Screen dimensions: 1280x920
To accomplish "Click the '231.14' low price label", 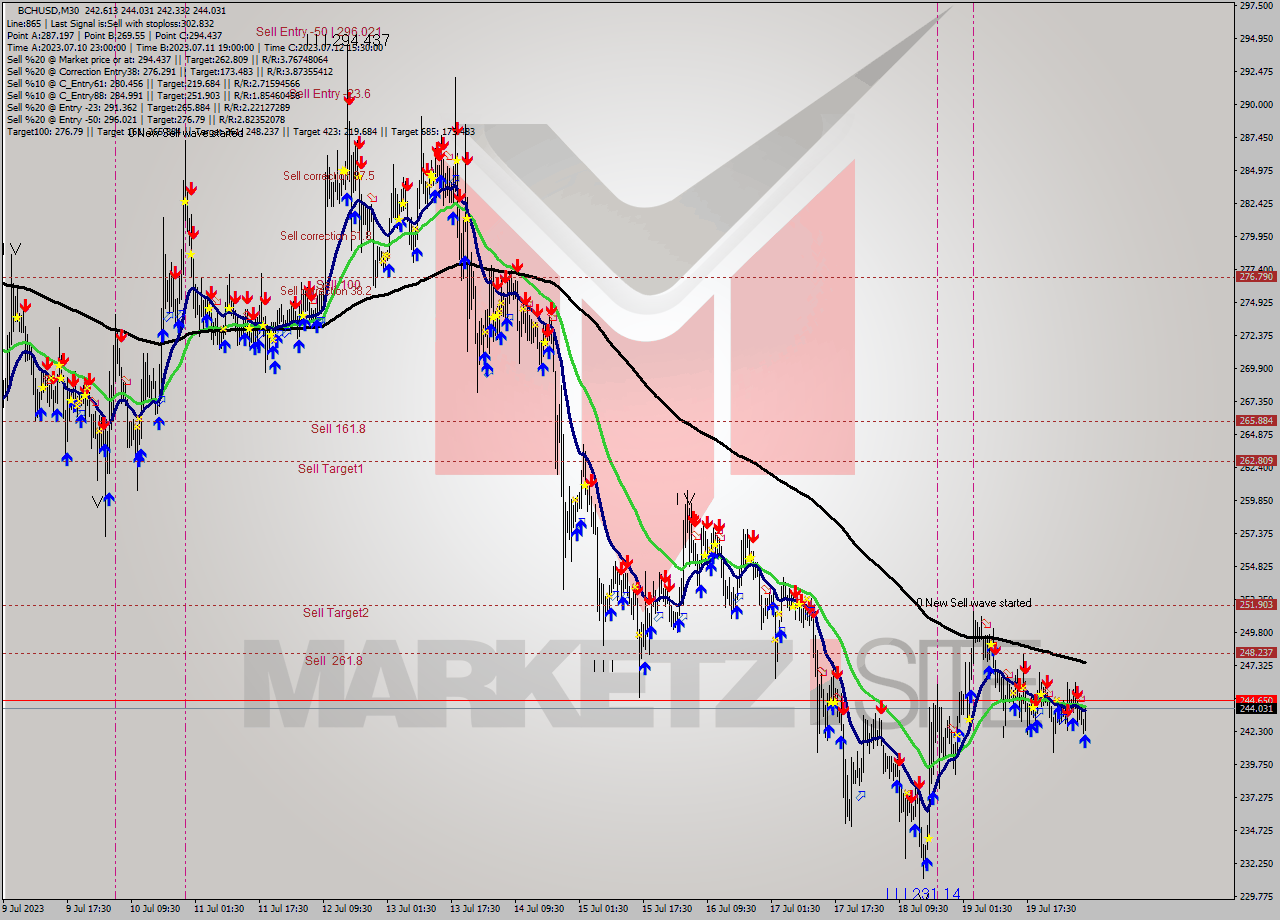I will pyautogui.click(x=936, y=894).
